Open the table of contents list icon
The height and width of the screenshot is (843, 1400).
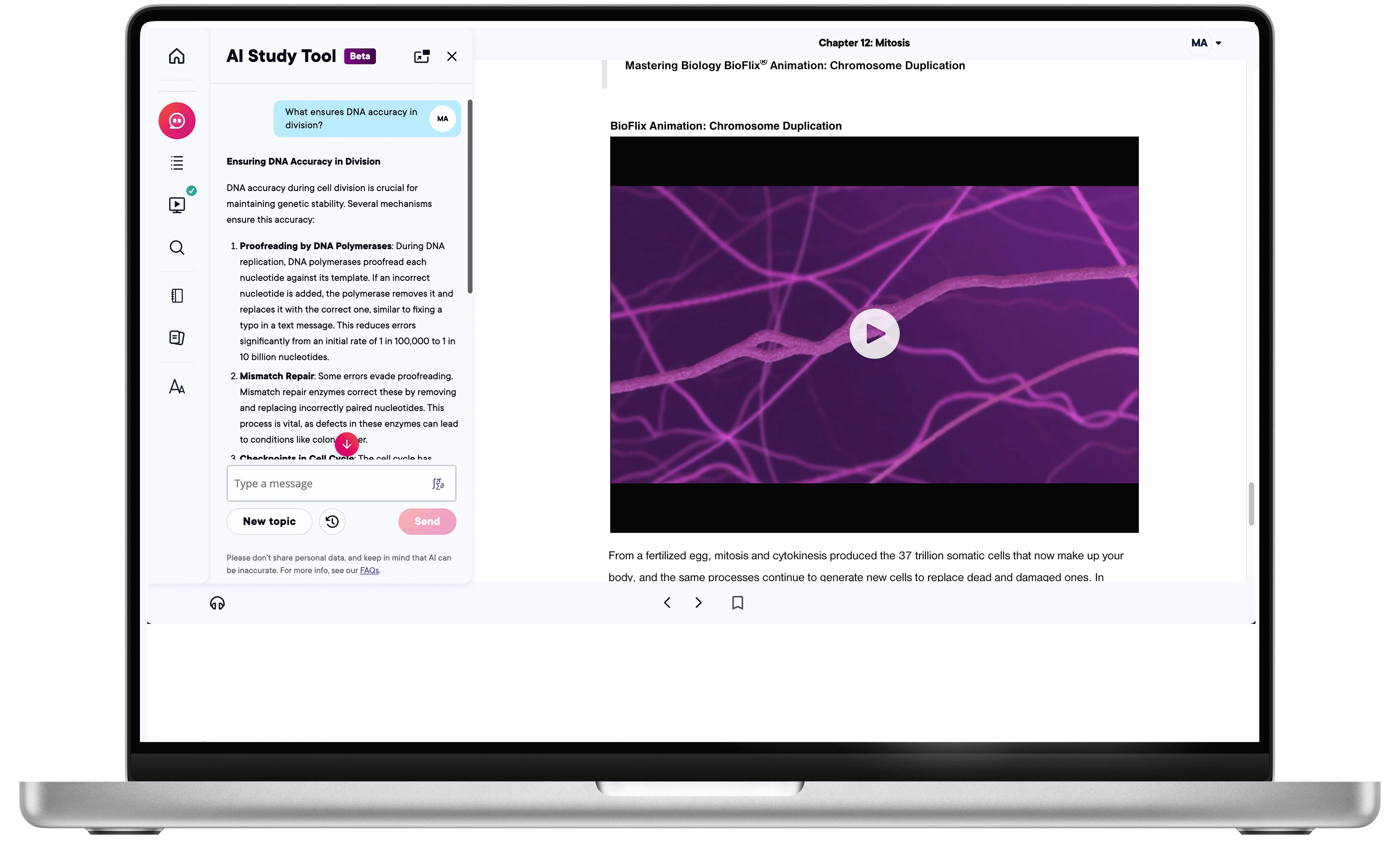177,163
